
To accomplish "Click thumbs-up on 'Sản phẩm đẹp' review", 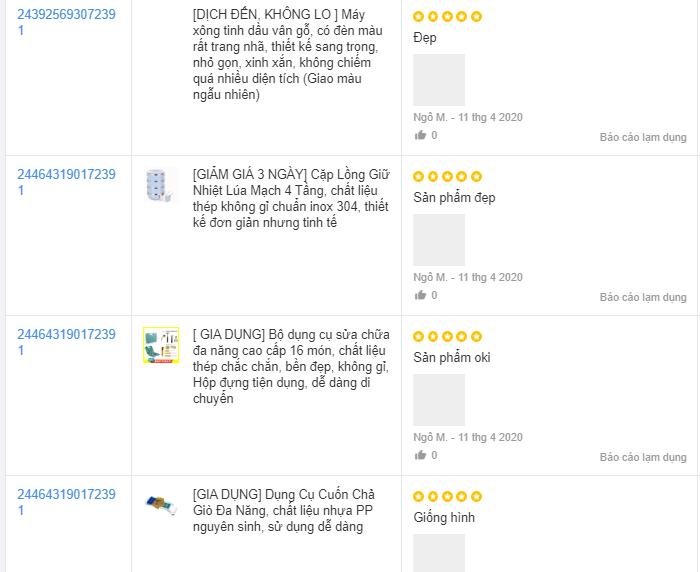I will click(421, 295).
